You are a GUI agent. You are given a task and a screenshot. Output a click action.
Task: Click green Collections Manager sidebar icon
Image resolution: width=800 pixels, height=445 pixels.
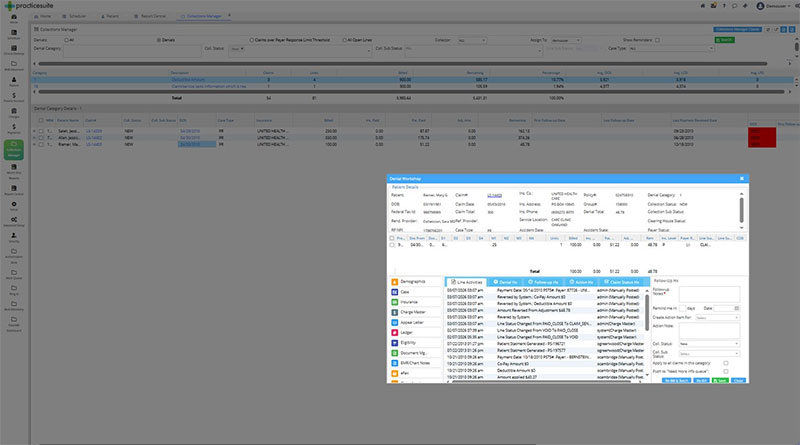[x=14, y=150]
